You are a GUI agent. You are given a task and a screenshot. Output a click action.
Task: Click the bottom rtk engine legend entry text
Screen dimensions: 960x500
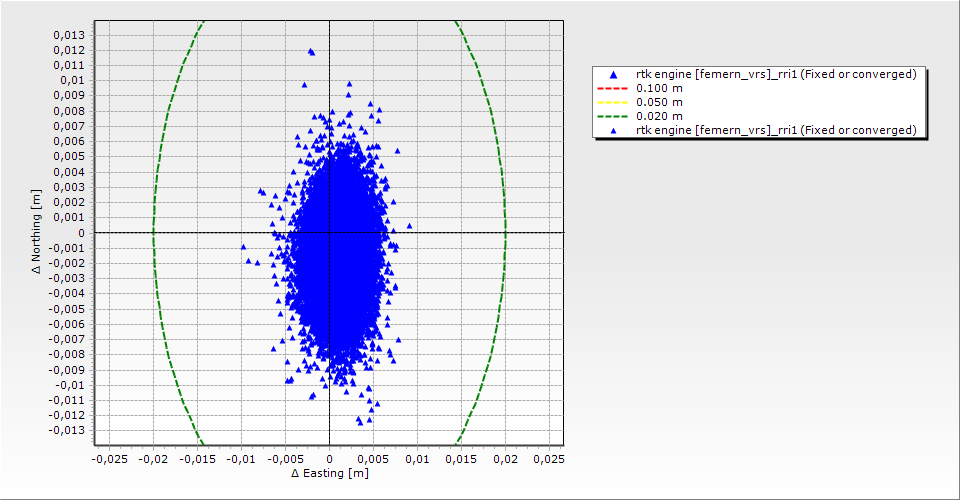776,130
